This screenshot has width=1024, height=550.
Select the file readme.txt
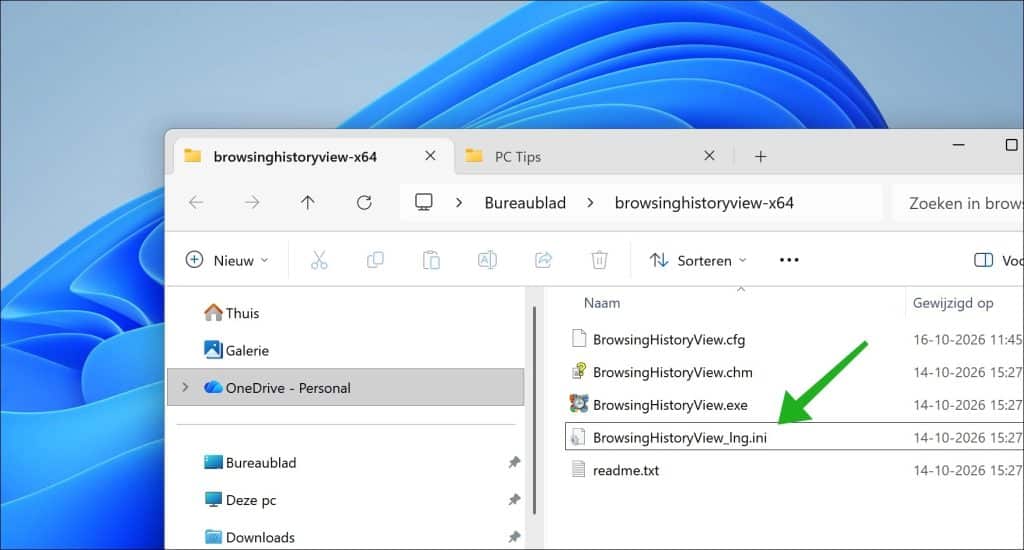pos(626,470)
